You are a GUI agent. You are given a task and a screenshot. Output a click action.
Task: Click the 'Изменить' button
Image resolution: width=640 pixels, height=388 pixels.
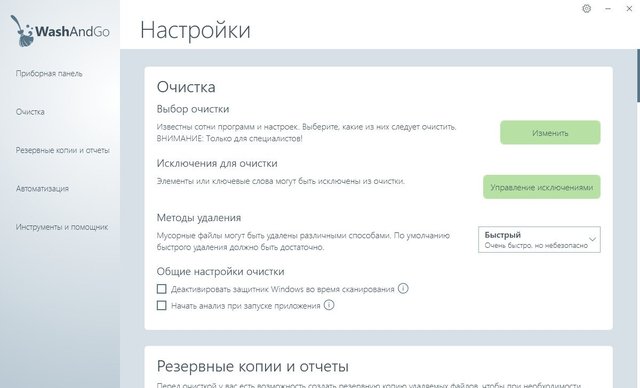[550, 133]
